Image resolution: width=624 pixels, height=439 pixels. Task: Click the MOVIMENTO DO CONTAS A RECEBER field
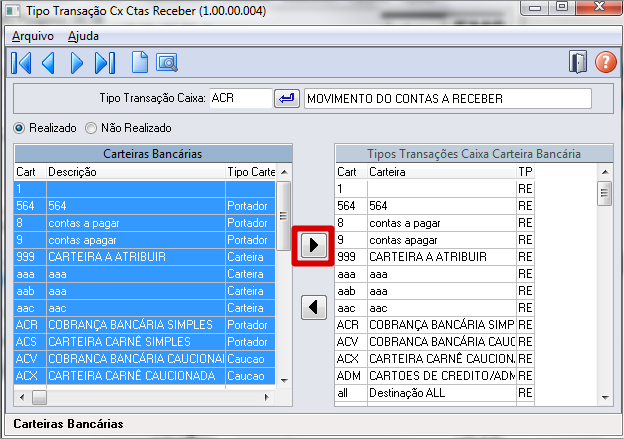448,98
